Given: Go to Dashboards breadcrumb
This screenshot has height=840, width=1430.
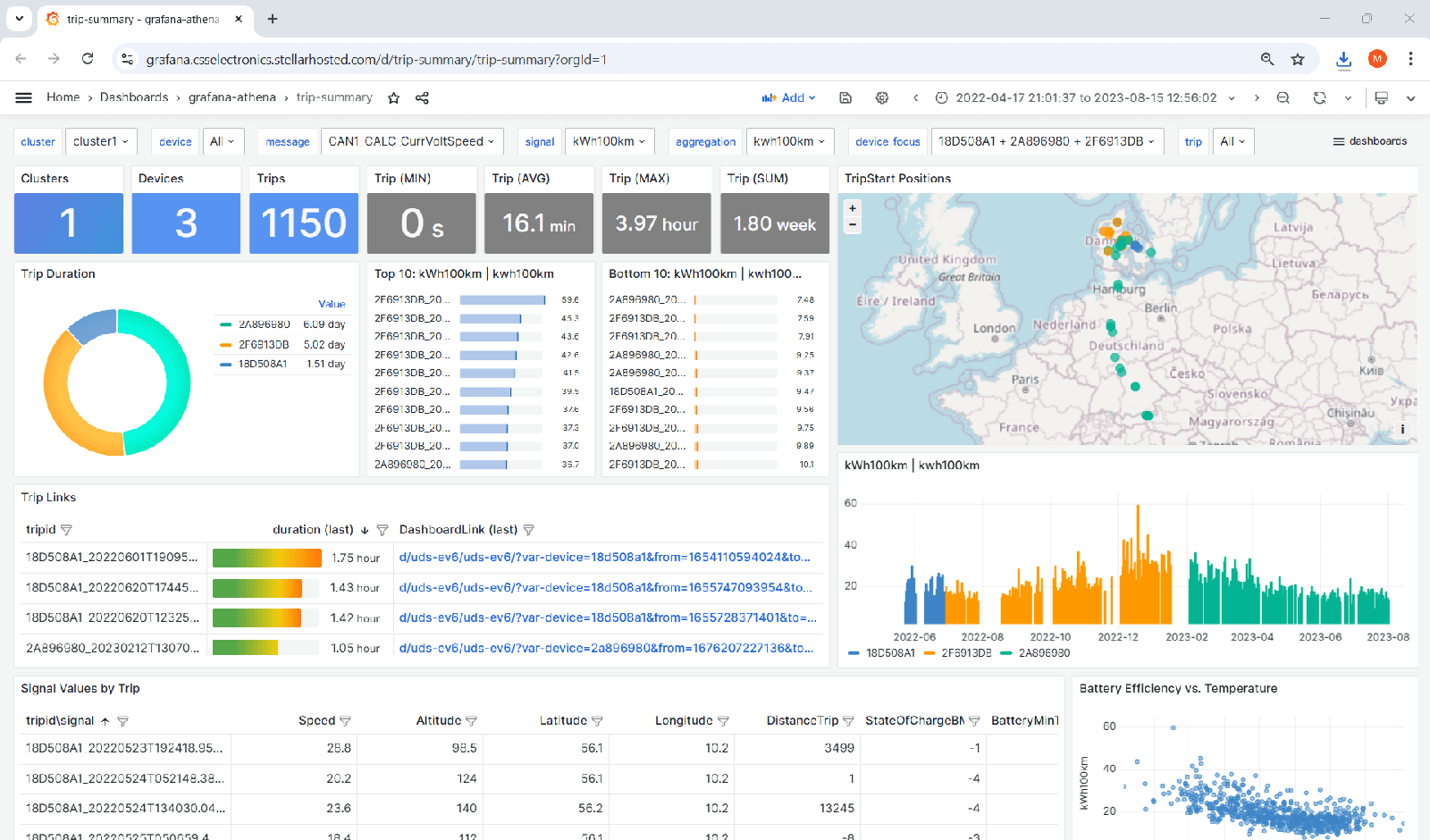Looking at the screenshot, I should [134, 97].
